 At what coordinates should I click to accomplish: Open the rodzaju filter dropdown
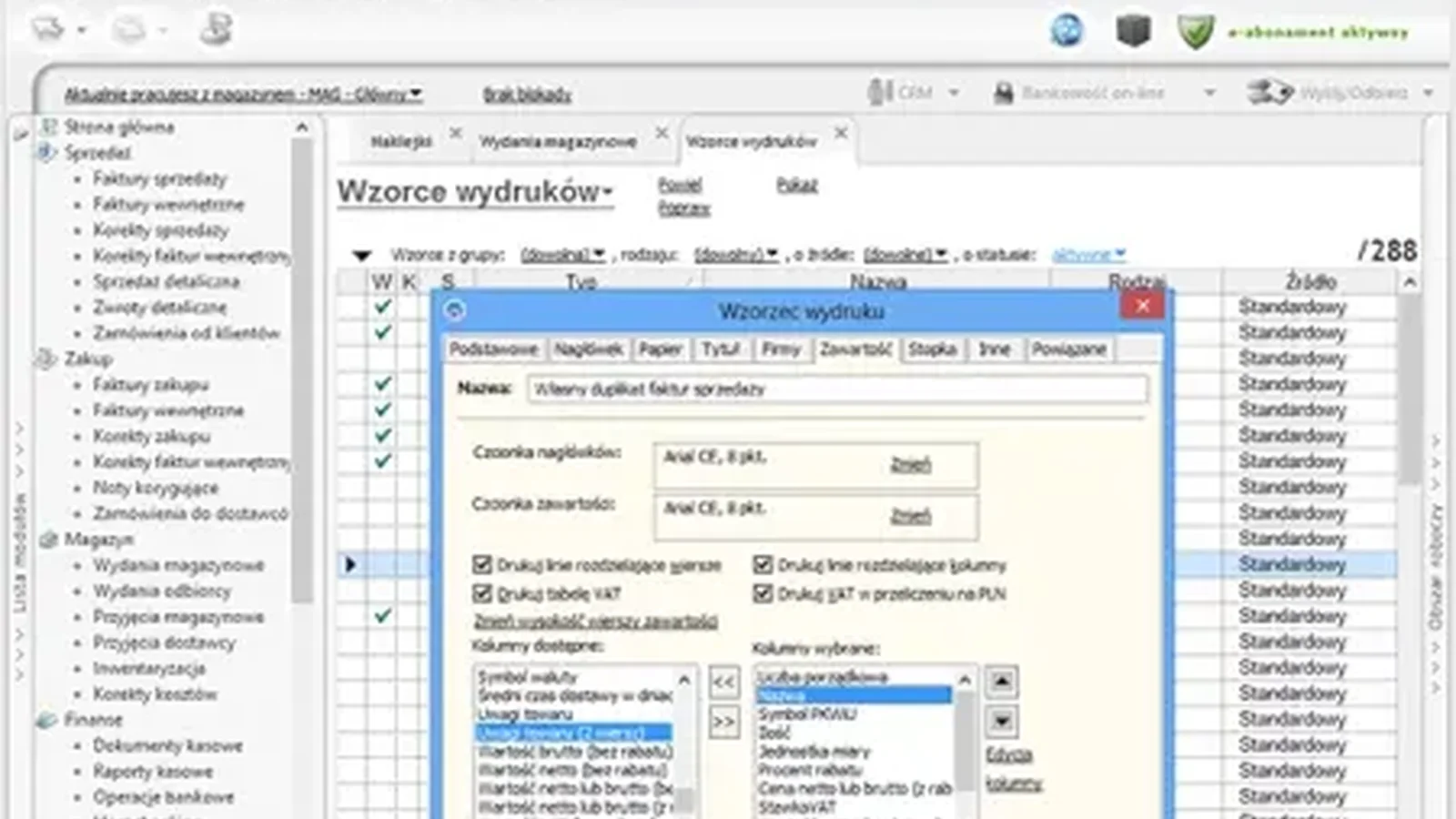[x=735, y=255]
